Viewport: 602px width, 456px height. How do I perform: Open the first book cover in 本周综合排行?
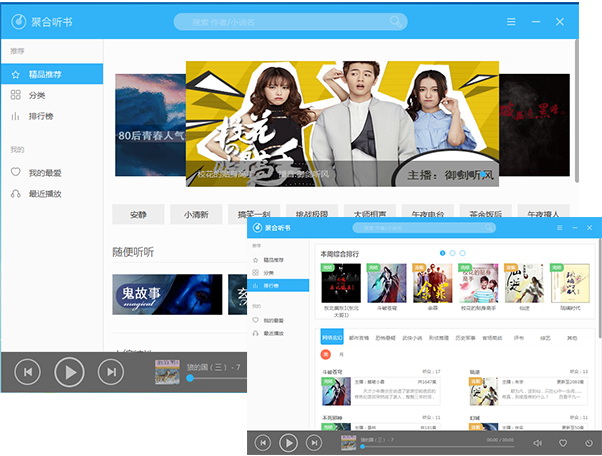click(x=341, y=283)
